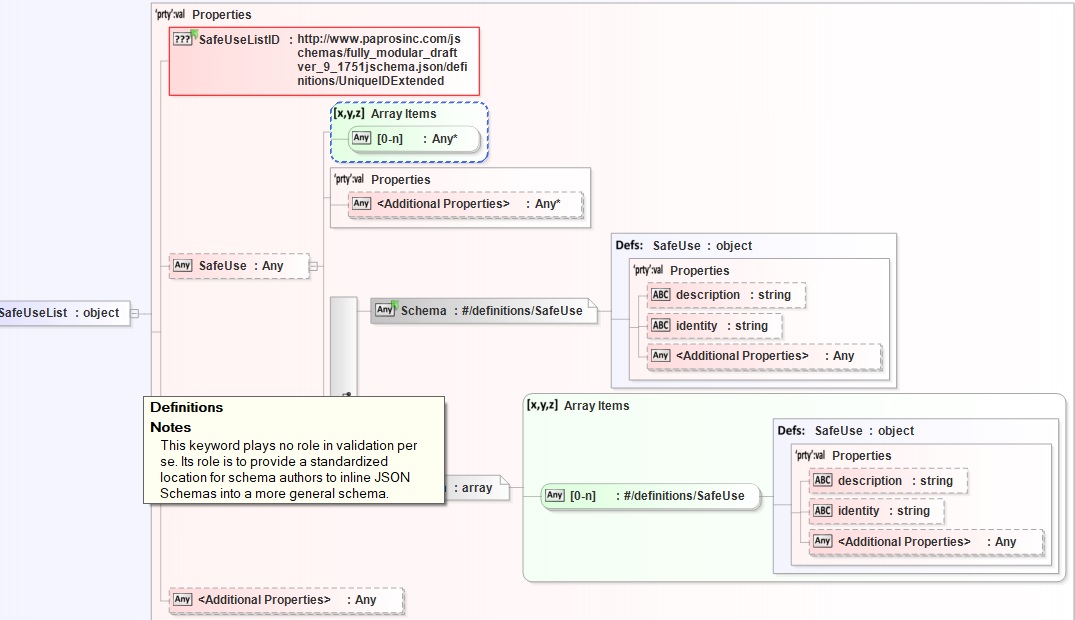Click the Definitions notes tooltip
This screenshot has width=1075, height=620.
(x=295, y=450)
